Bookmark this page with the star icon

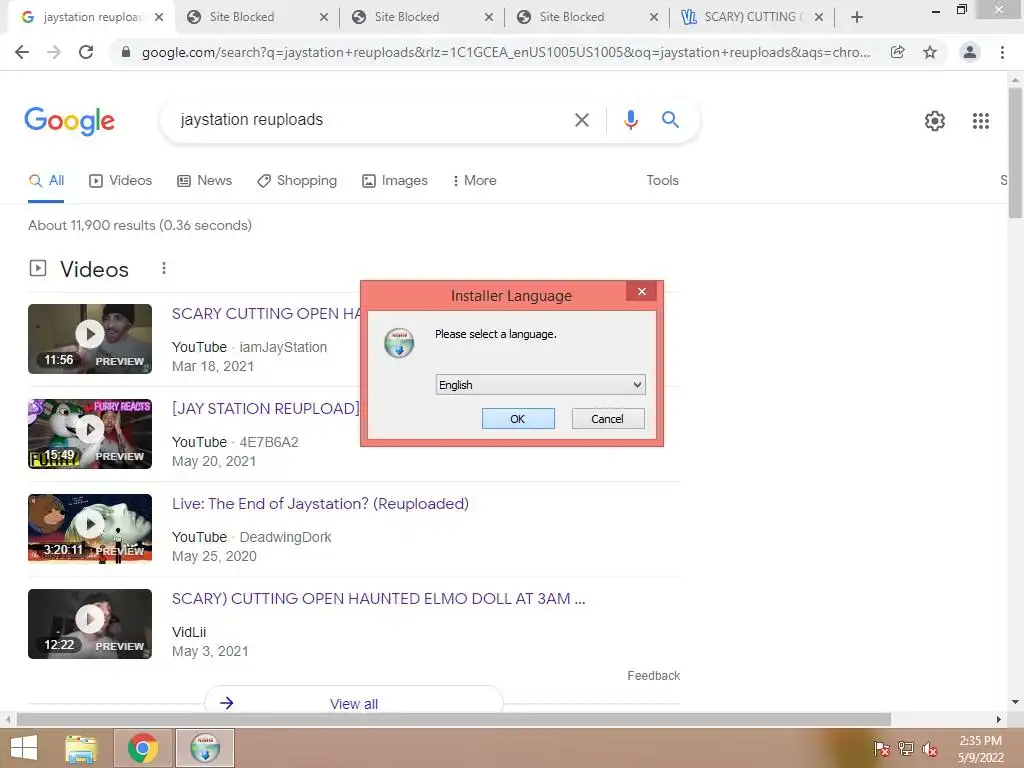pos(930,52)
